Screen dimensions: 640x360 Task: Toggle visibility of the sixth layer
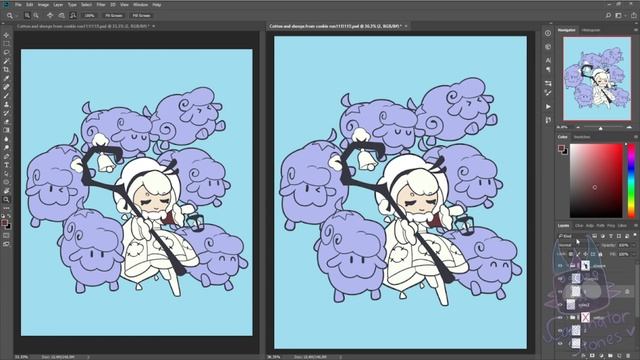[x=561, y=330]
